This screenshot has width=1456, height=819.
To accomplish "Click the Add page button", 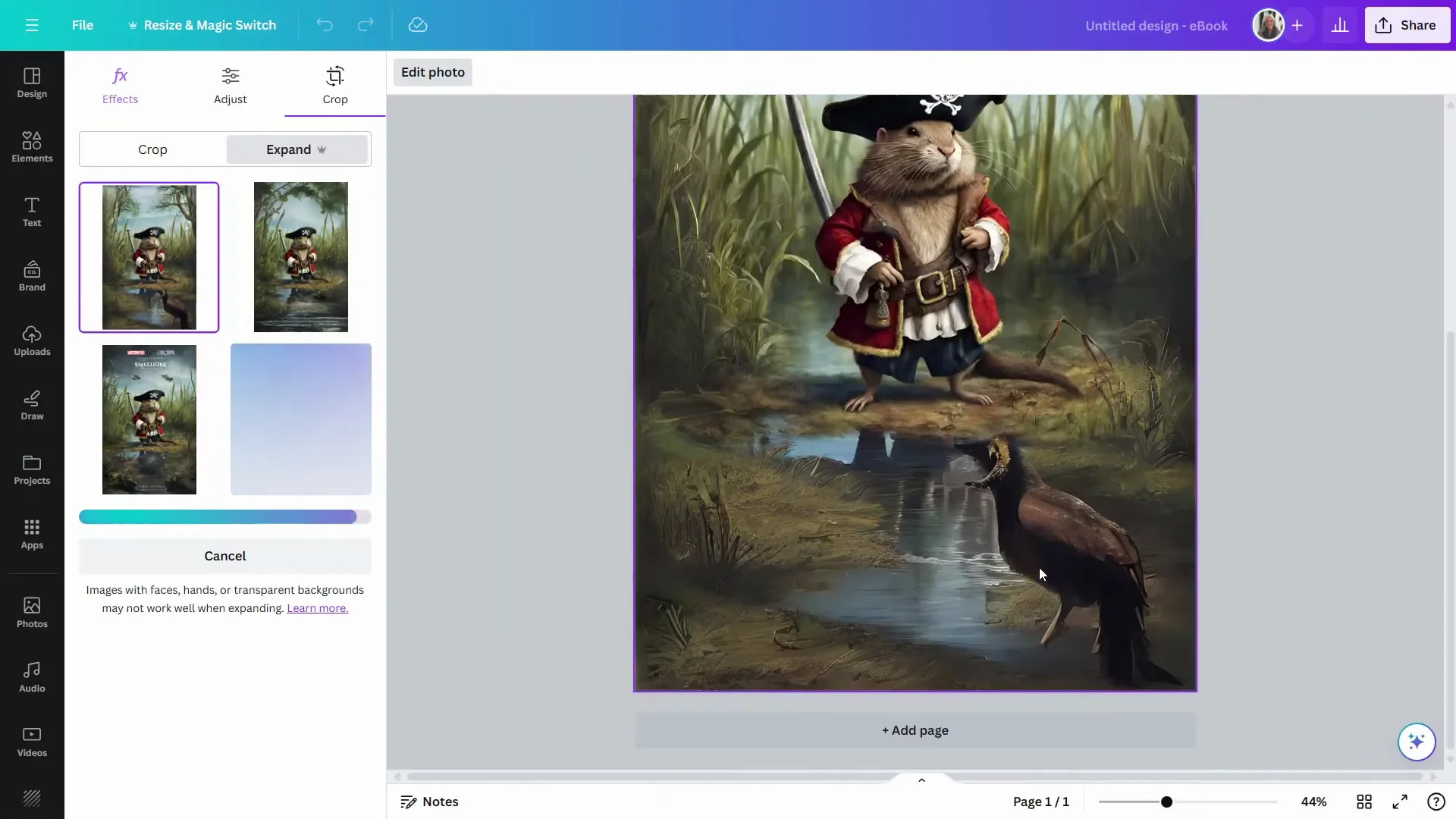I will click(914, 730).
